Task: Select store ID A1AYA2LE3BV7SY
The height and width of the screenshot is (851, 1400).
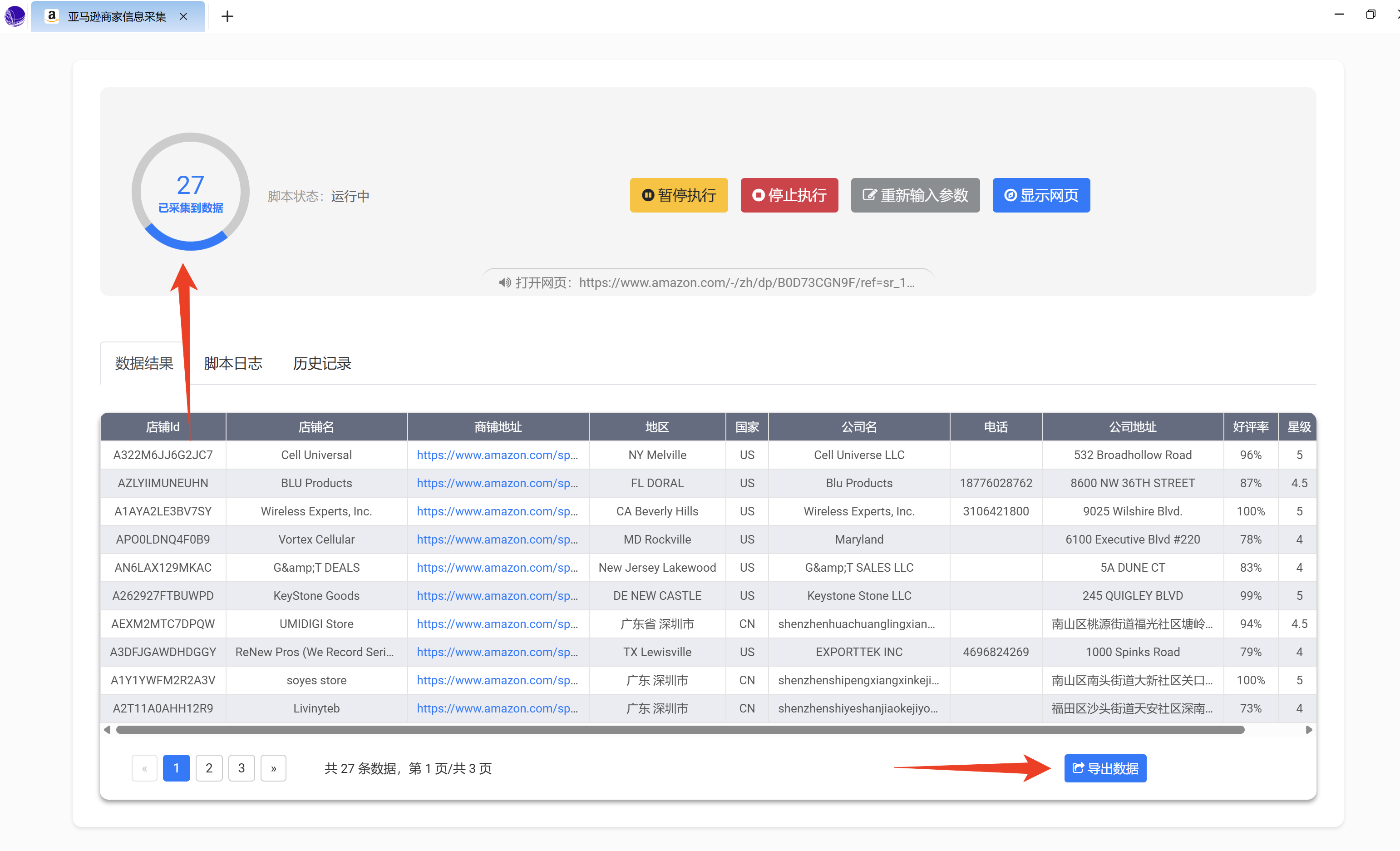Action: click(163, 511)
